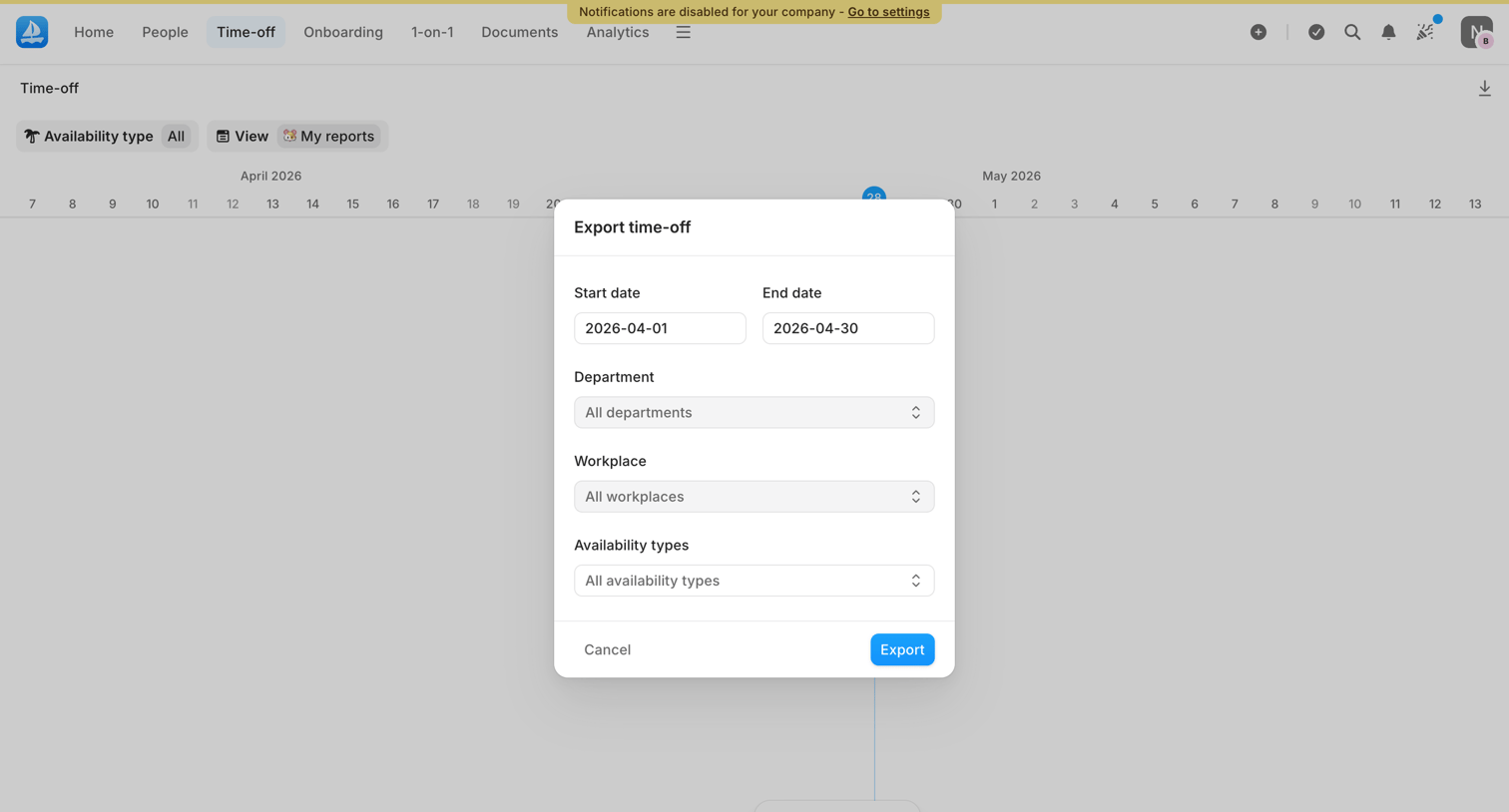Viewport: 1509px width, 812px height.
Task: Click the plus create icon
Action: [1258, 32]
